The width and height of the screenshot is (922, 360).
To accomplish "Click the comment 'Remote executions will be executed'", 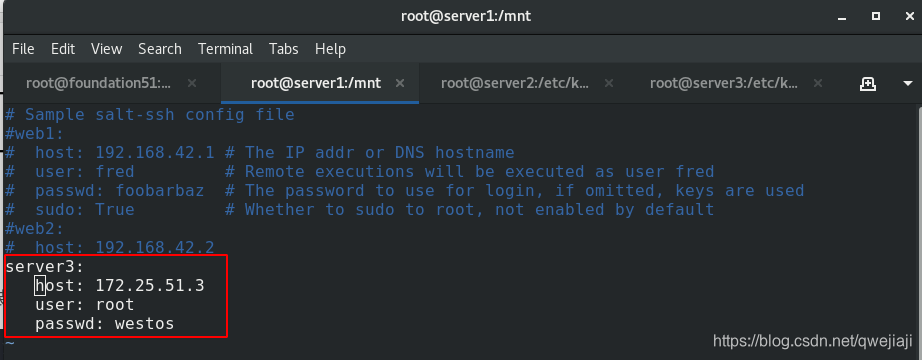I will click(x=415, y=172).
